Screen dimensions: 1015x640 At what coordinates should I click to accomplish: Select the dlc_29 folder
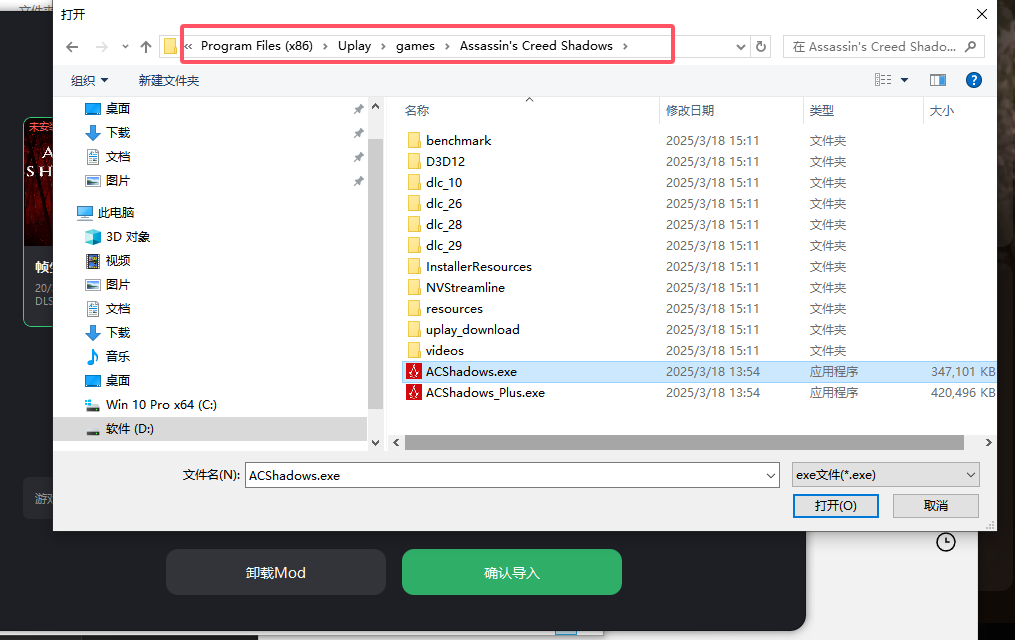tap(444, 246)
